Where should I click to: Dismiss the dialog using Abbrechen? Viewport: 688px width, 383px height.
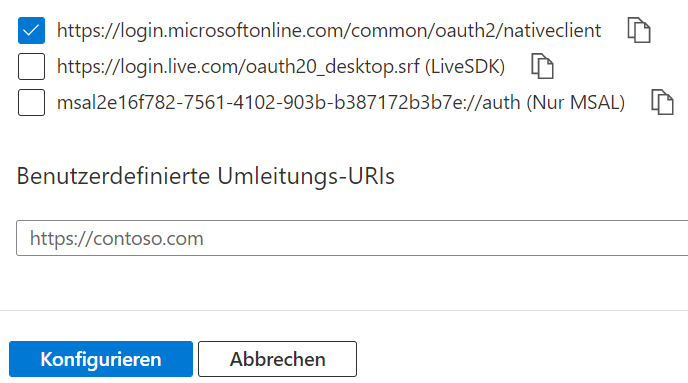click(x=277, y=359)
